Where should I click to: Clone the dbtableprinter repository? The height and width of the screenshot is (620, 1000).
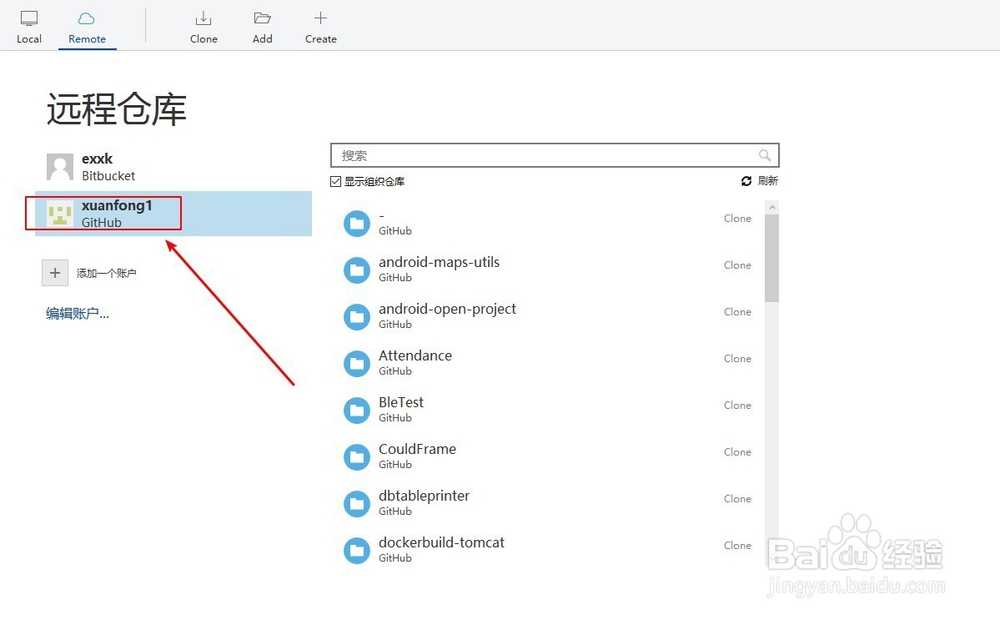click(737, 499)
